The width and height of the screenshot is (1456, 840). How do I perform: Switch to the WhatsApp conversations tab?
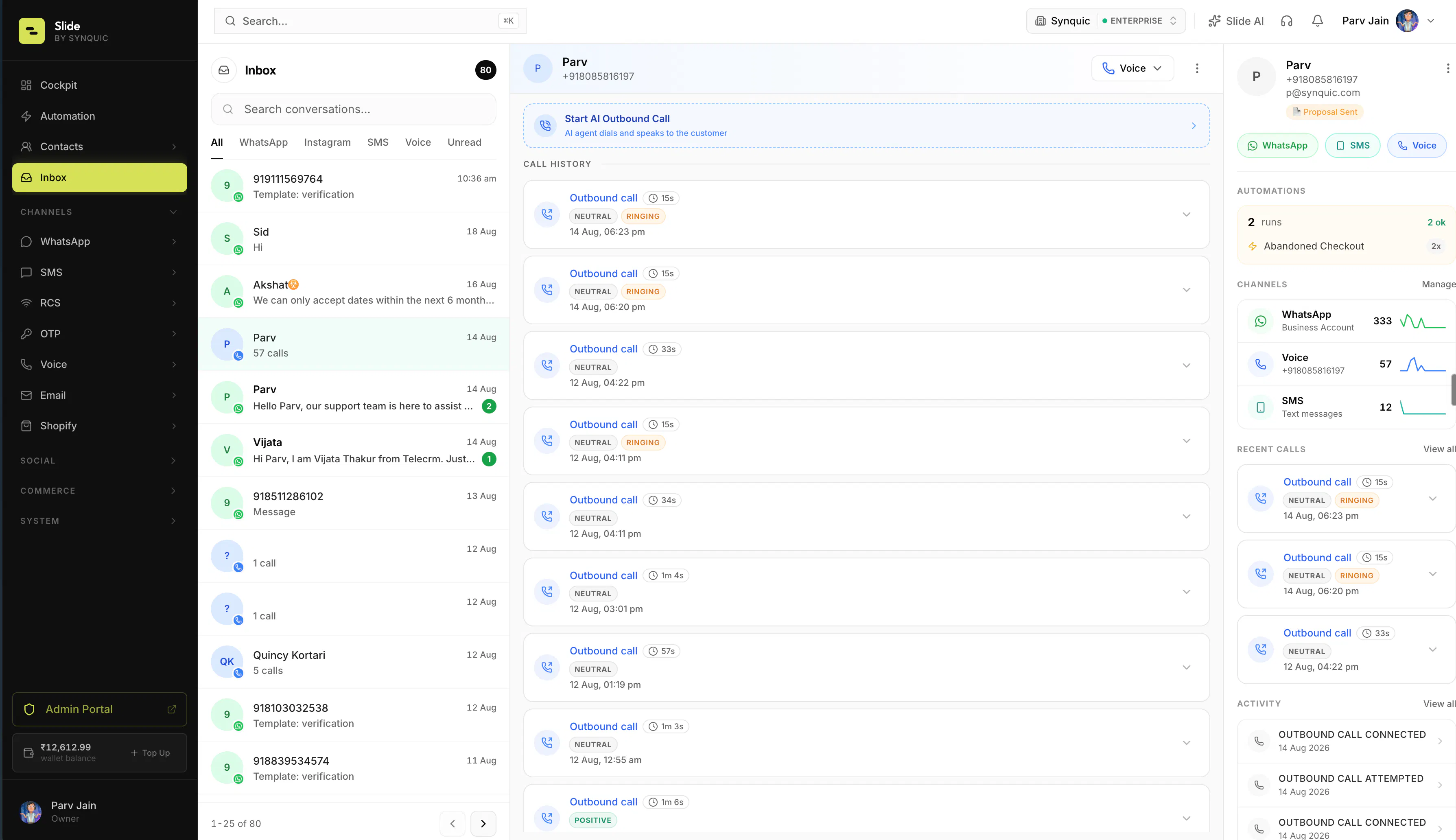(x=263, y=142)
